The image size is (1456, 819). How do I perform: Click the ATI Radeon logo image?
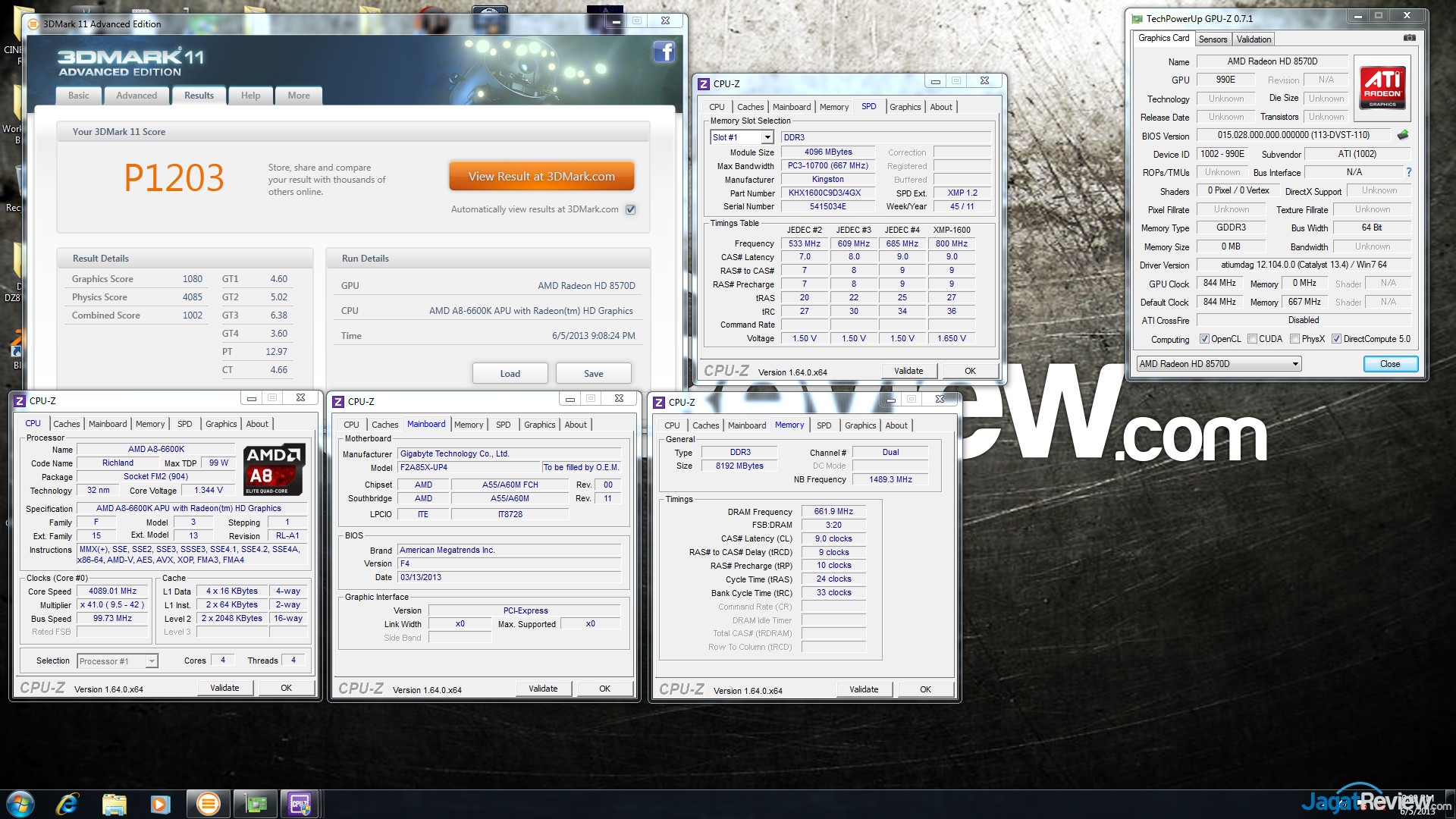click(x=1382, y=88)
